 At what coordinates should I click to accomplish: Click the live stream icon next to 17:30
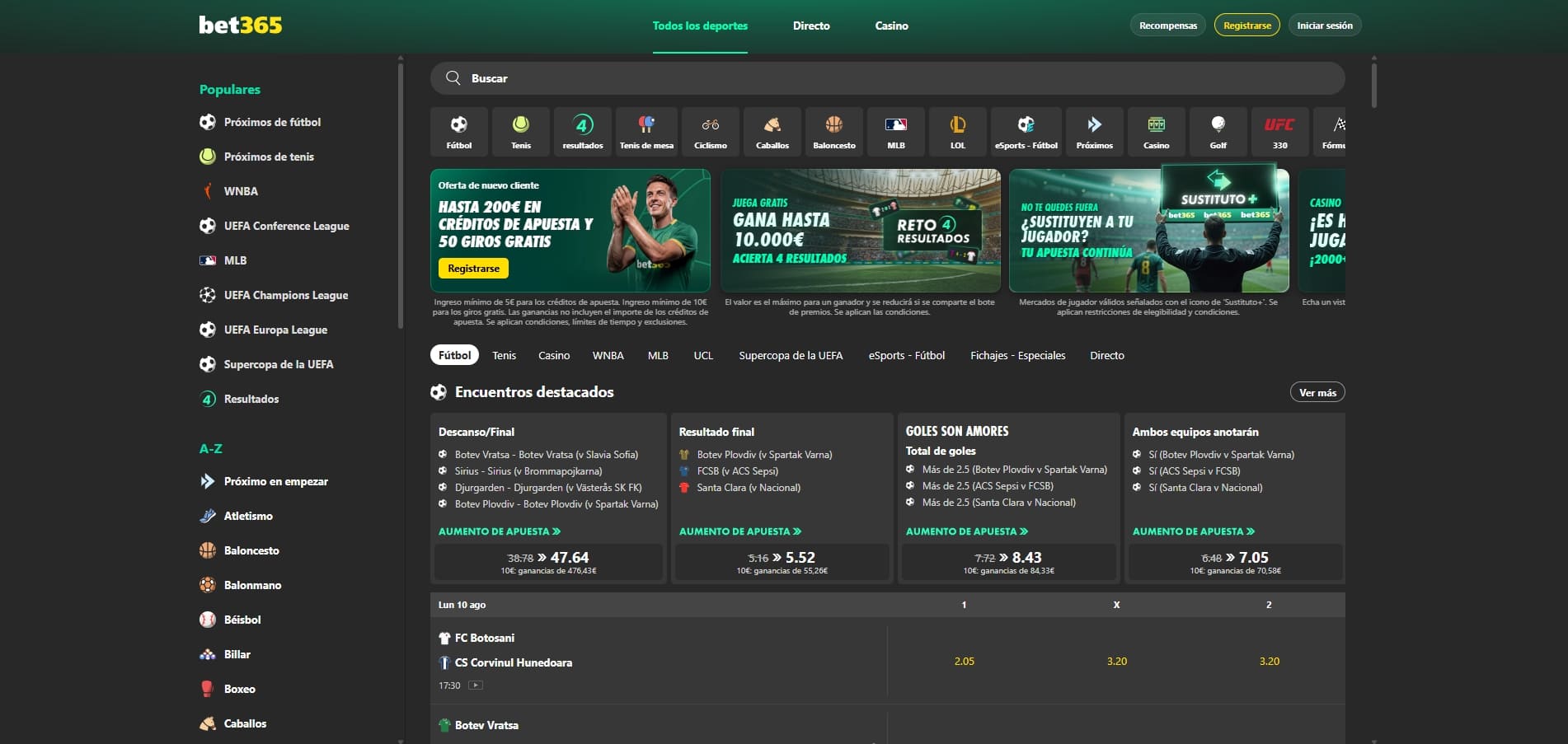(x=476, y=686)
